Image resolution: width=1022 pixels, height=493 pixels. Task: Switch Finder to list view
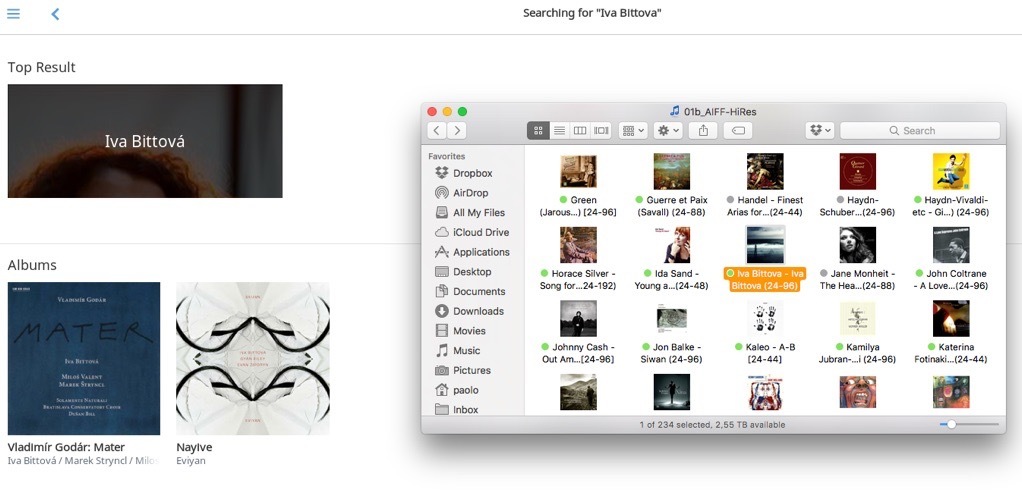pyautogui.click(x=559, y=130)
